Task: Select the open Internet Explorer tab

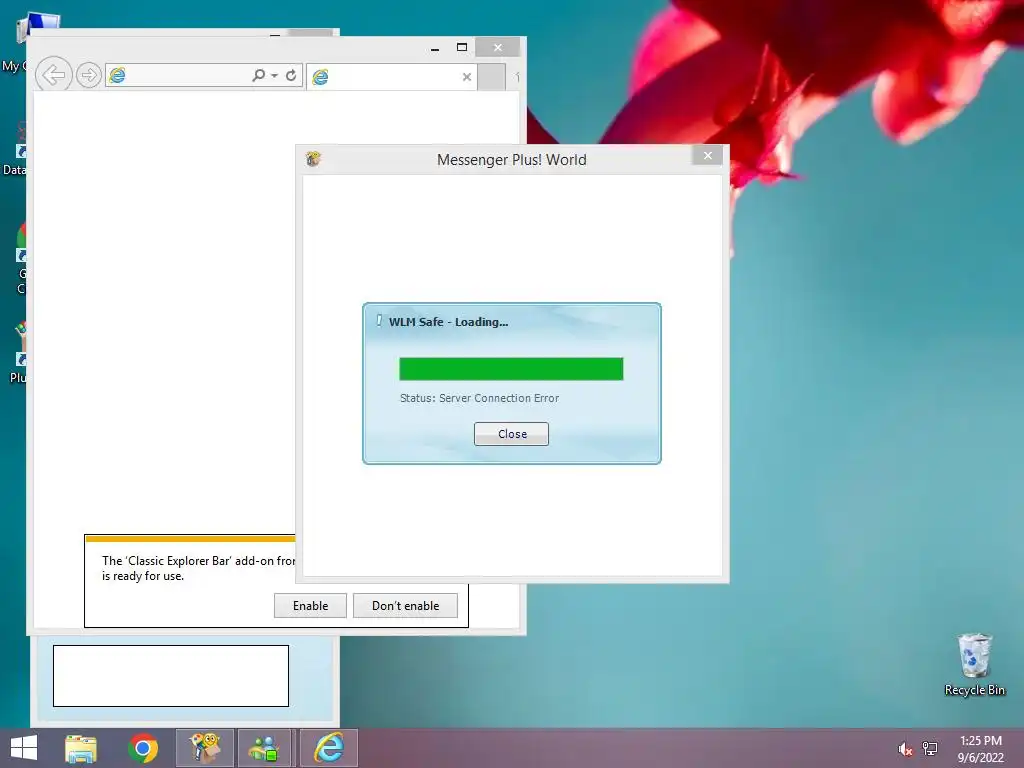Action: pos(392,77)
